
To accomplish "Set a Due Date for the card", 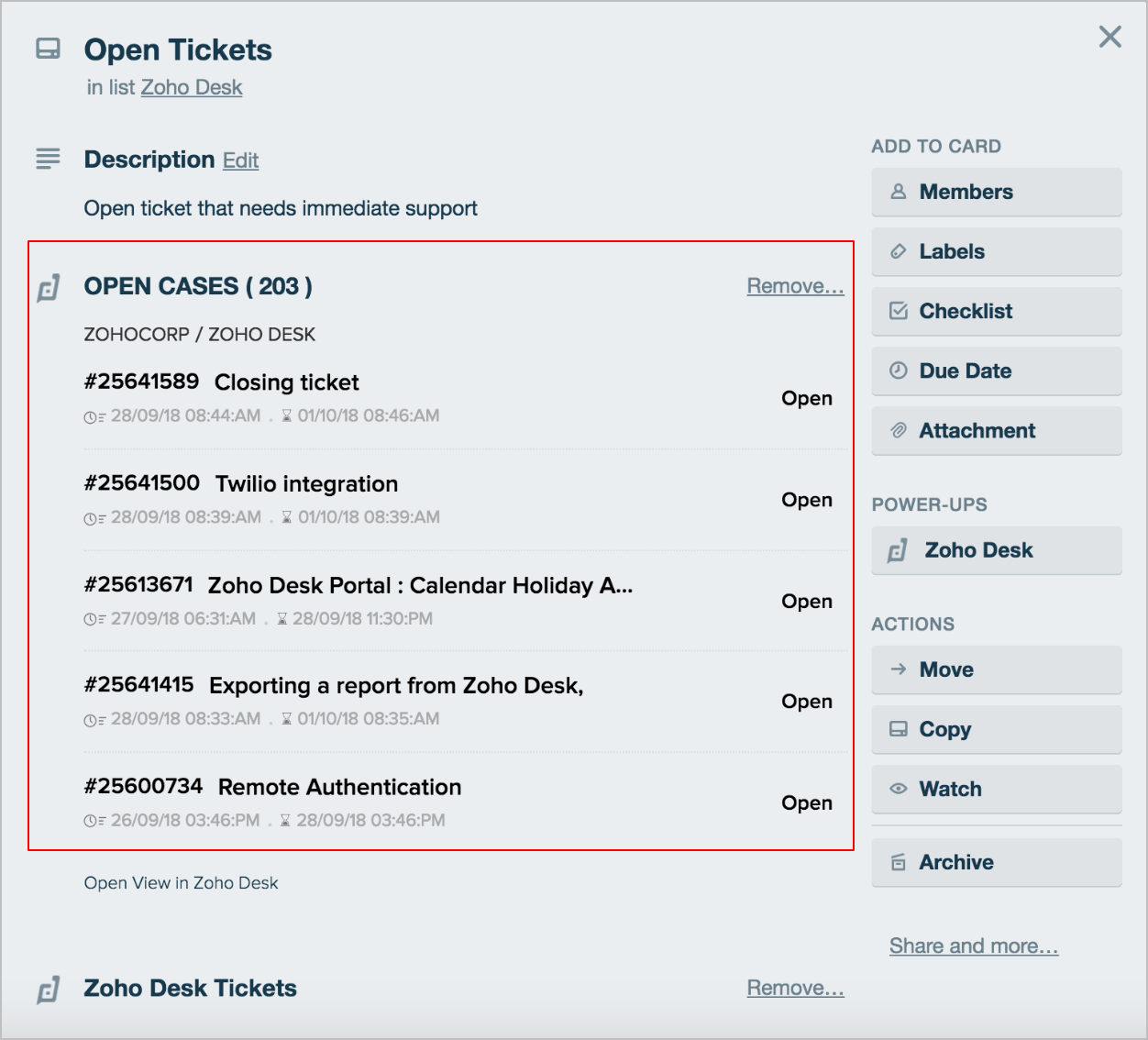I will 996,371.
